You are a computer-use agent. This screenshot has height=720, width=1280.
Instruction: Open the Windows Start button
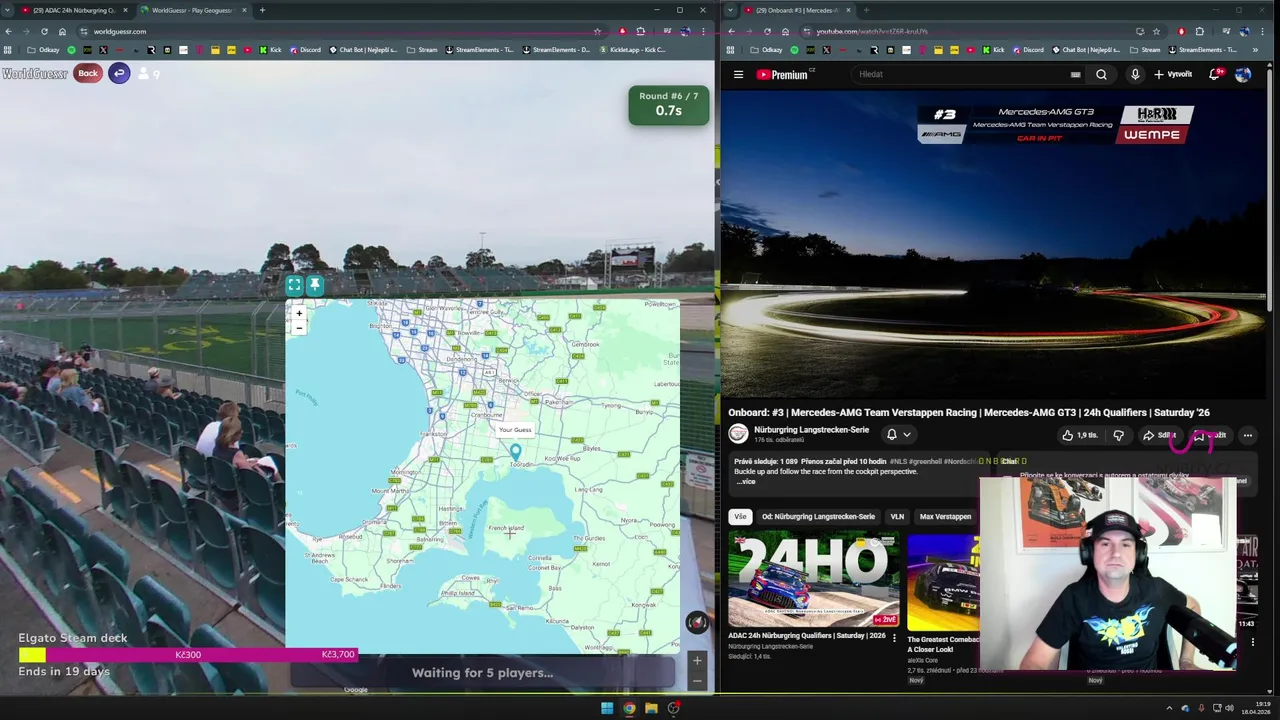pyautogui.click(x=606, y=708)
